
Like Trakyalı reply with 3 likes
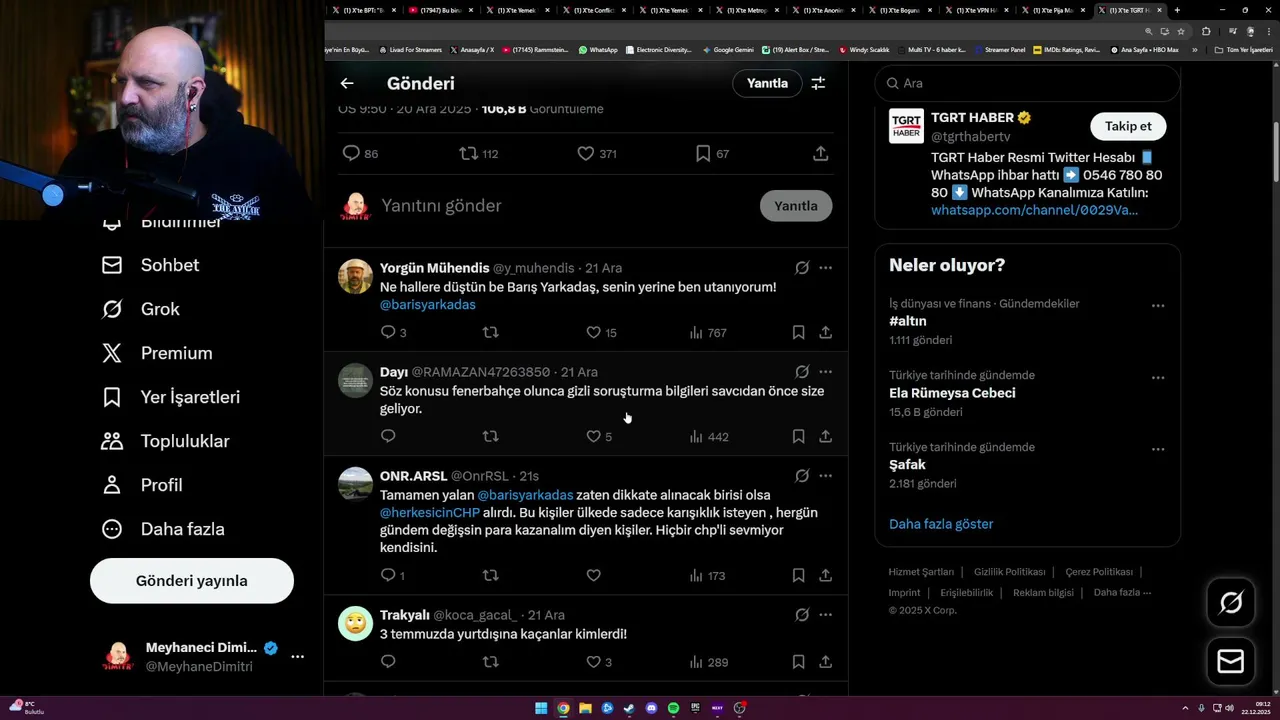coord(593,662)
